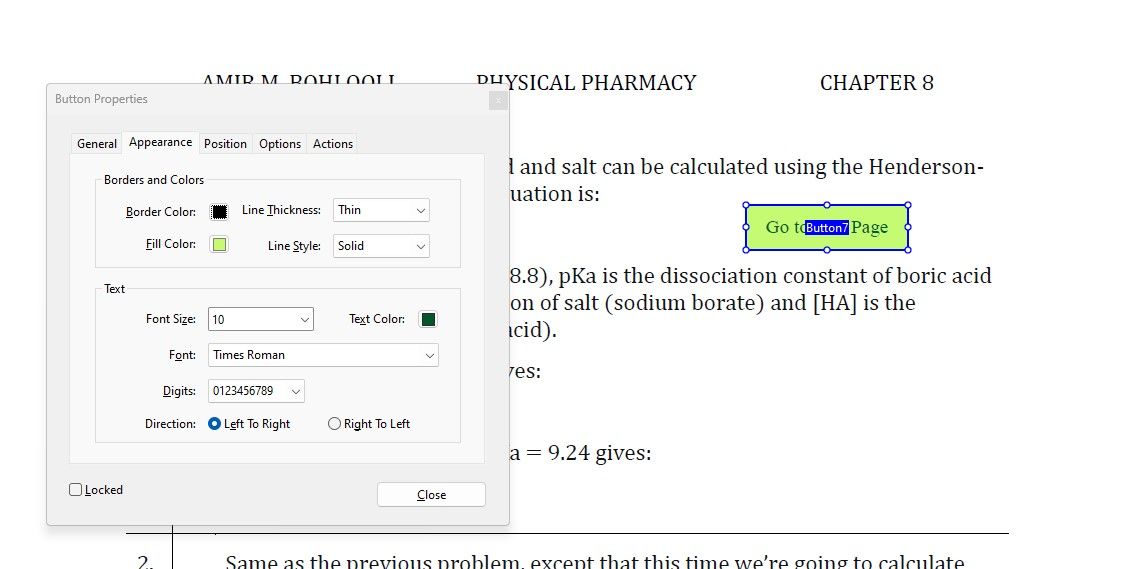Change the Text Color swatch
Screen dimensions: 1134x569
pos(428,320)
